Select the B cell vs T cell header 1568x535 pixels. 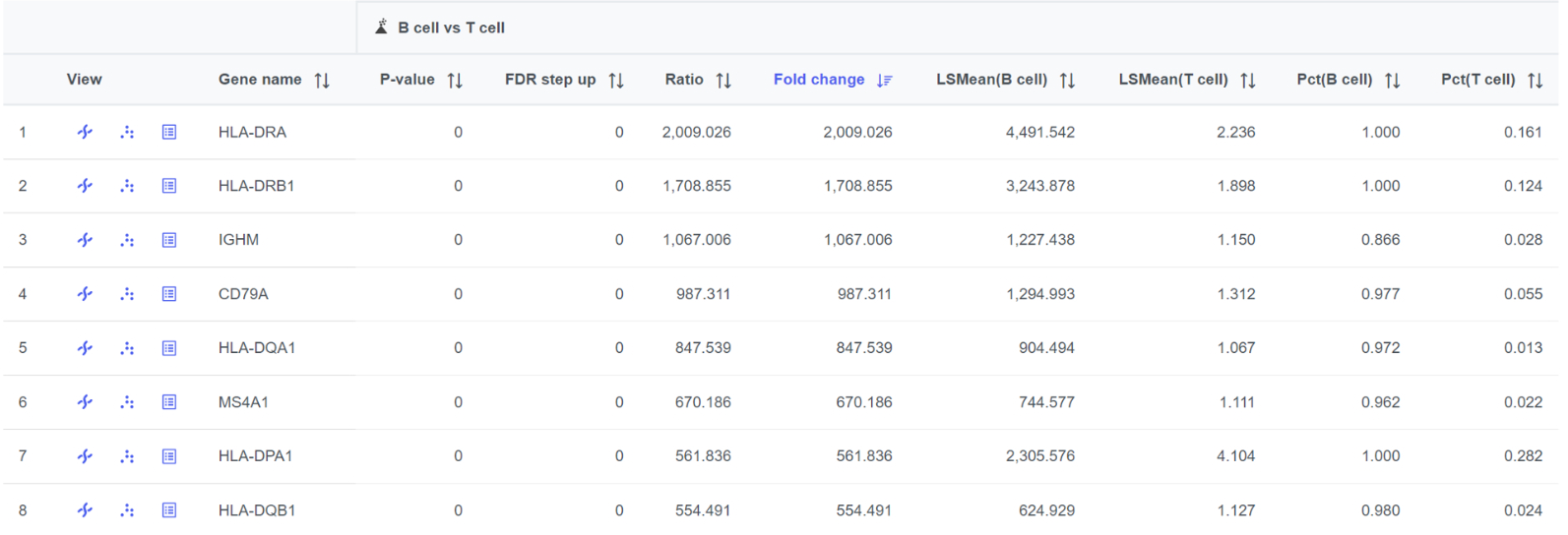(451, 28)
